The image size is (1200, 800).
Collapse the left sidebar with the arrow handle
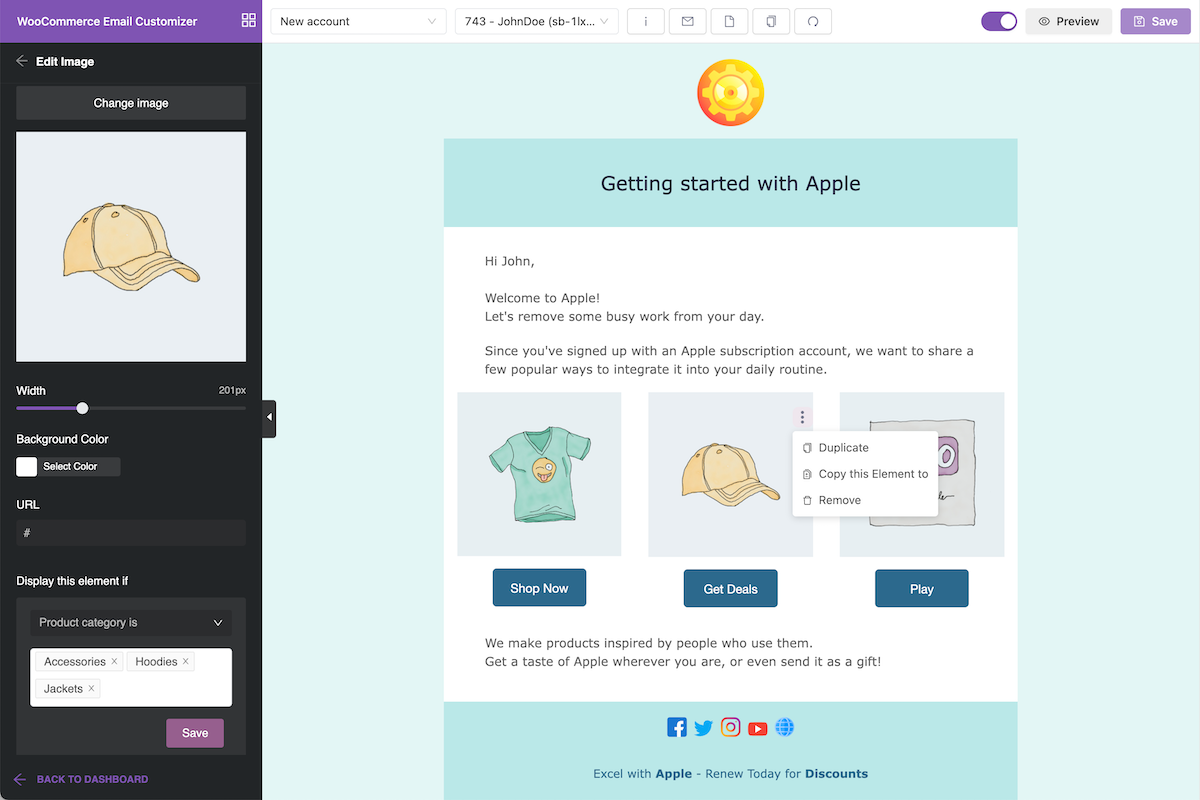click(x=269, y=418)
